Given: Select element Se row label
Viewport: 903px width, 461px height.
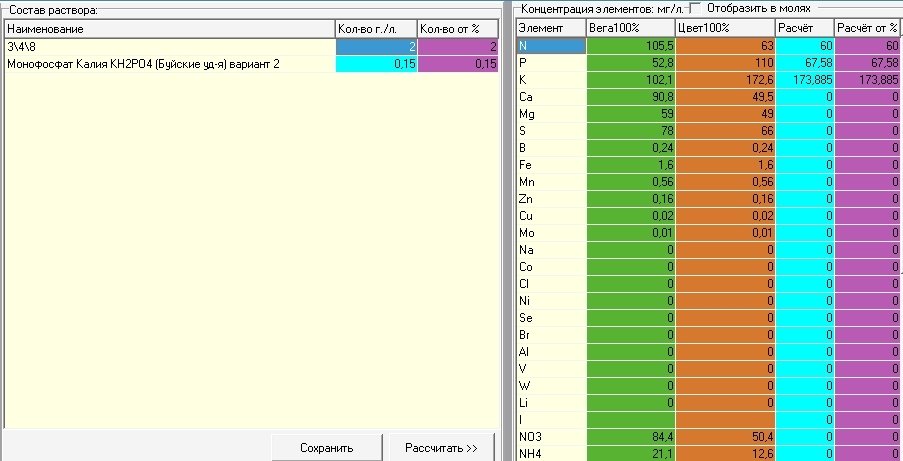Looking at the screenshot, I should pos(551,318).
